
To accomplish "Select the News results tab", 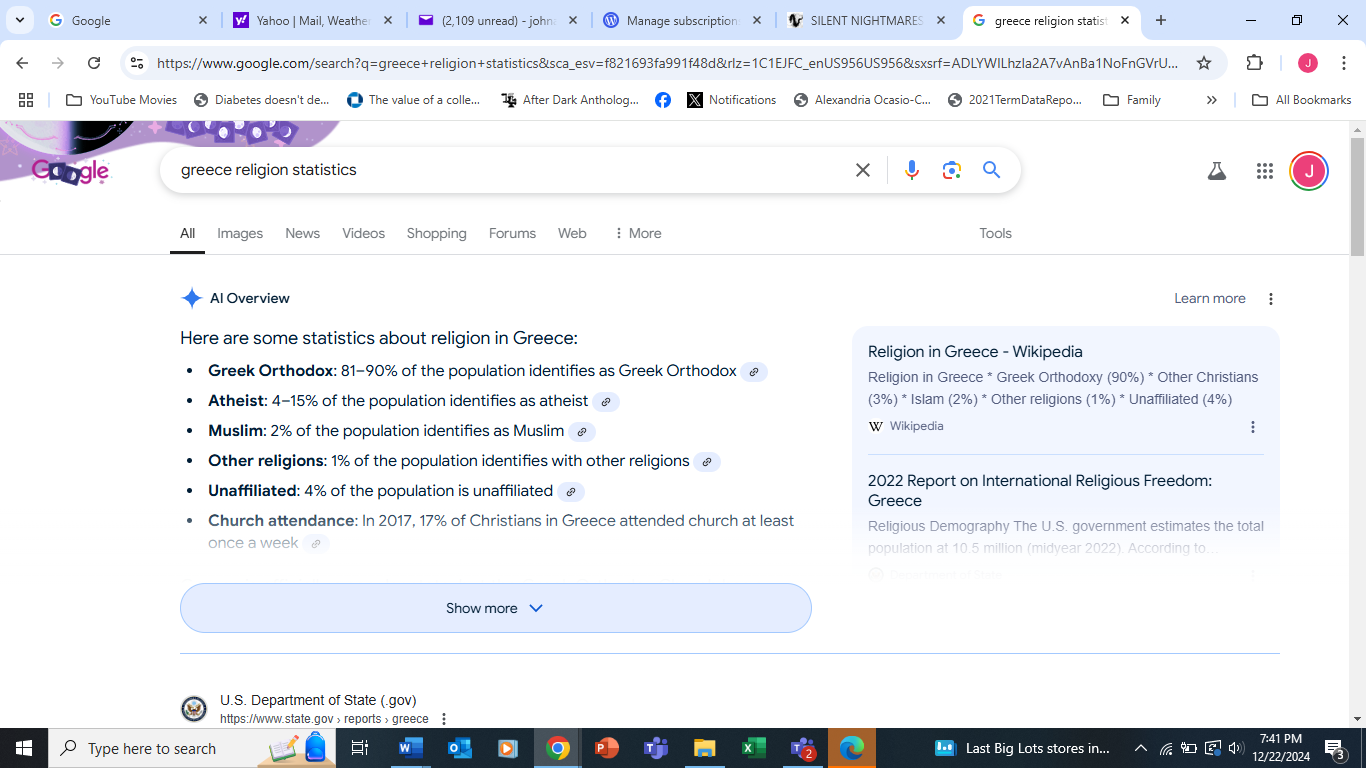I will [302, 233].
